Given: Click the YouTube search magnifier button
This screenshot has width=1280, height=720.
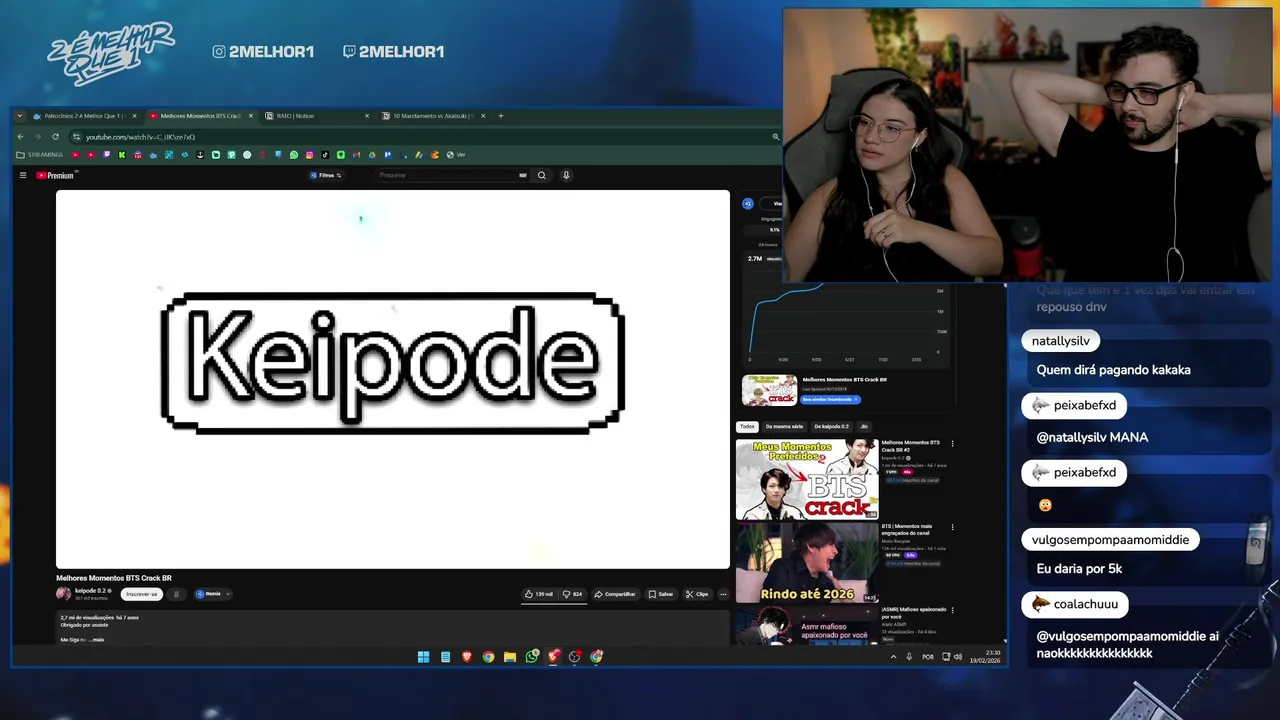Looking at the screenshot, I should (542, 175).
